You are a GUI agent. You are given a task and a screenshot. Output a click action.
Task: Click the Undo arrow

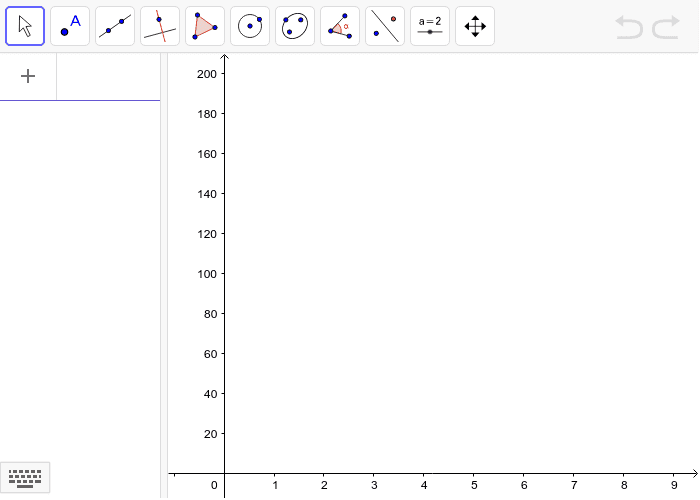point(629,27)
